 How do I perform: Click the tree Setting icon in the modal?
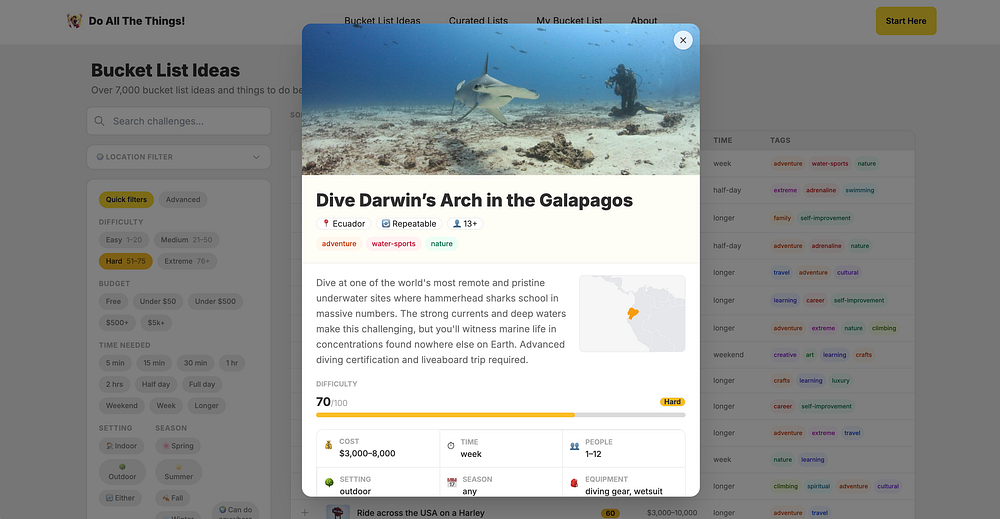point(329,483)
